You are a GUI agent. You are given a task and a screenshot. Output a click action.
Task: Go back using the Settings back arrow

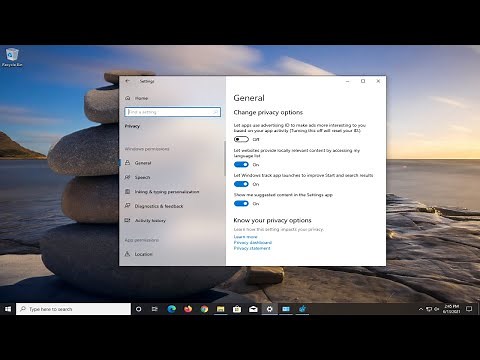click(127, 81)
